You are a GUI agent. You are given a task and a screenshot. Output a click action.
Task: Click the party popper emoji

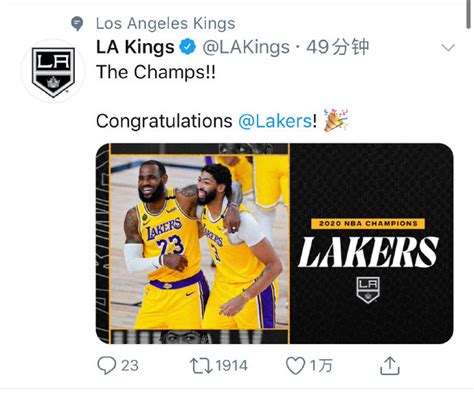[x=336, y=120]
